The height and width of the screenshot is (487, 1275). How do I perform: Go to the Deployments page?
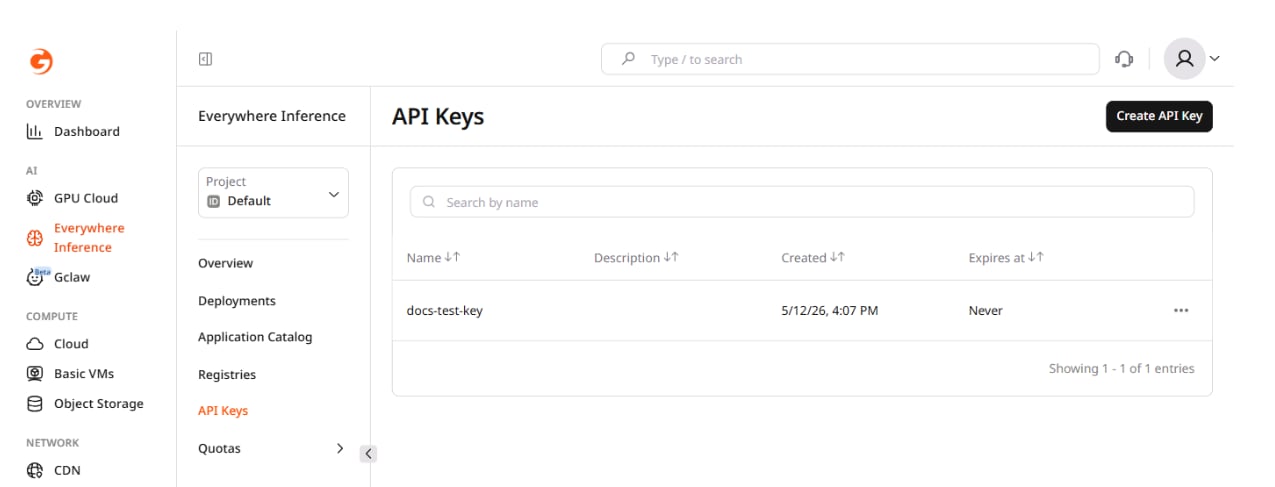pos(236,300)
